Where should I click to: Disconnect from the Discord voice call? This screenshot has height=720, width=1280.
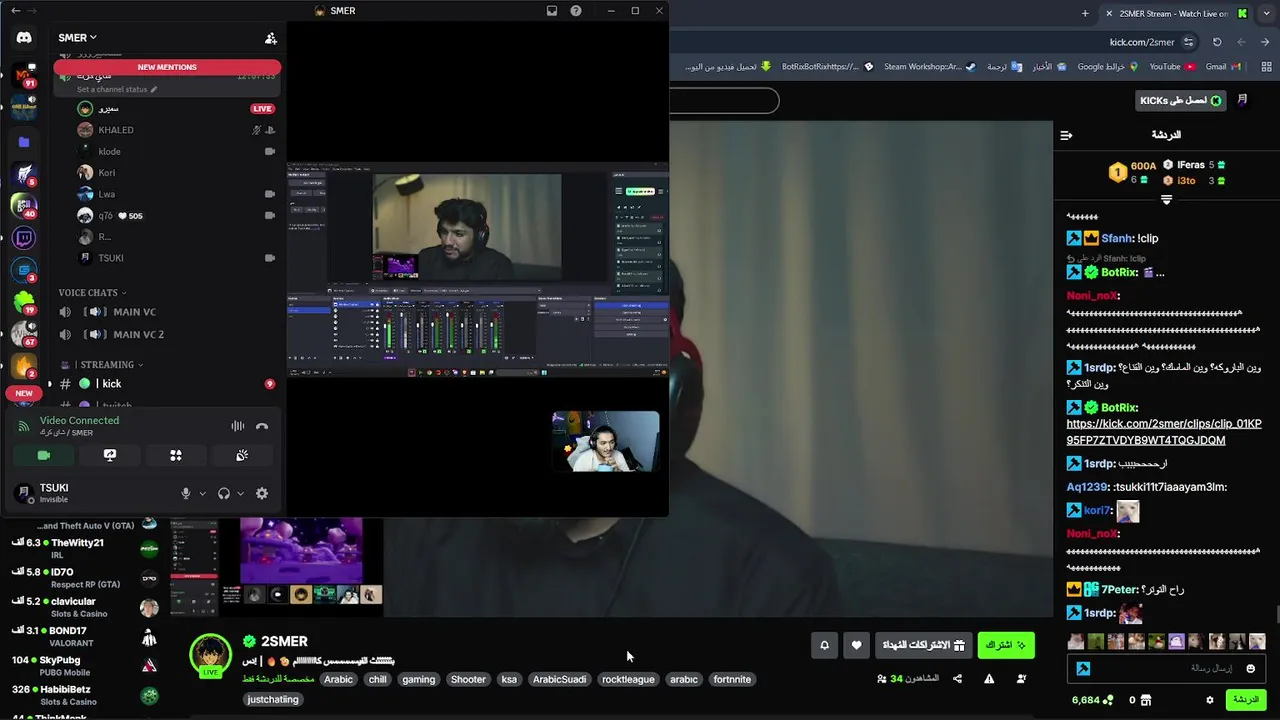click(262, 426)
